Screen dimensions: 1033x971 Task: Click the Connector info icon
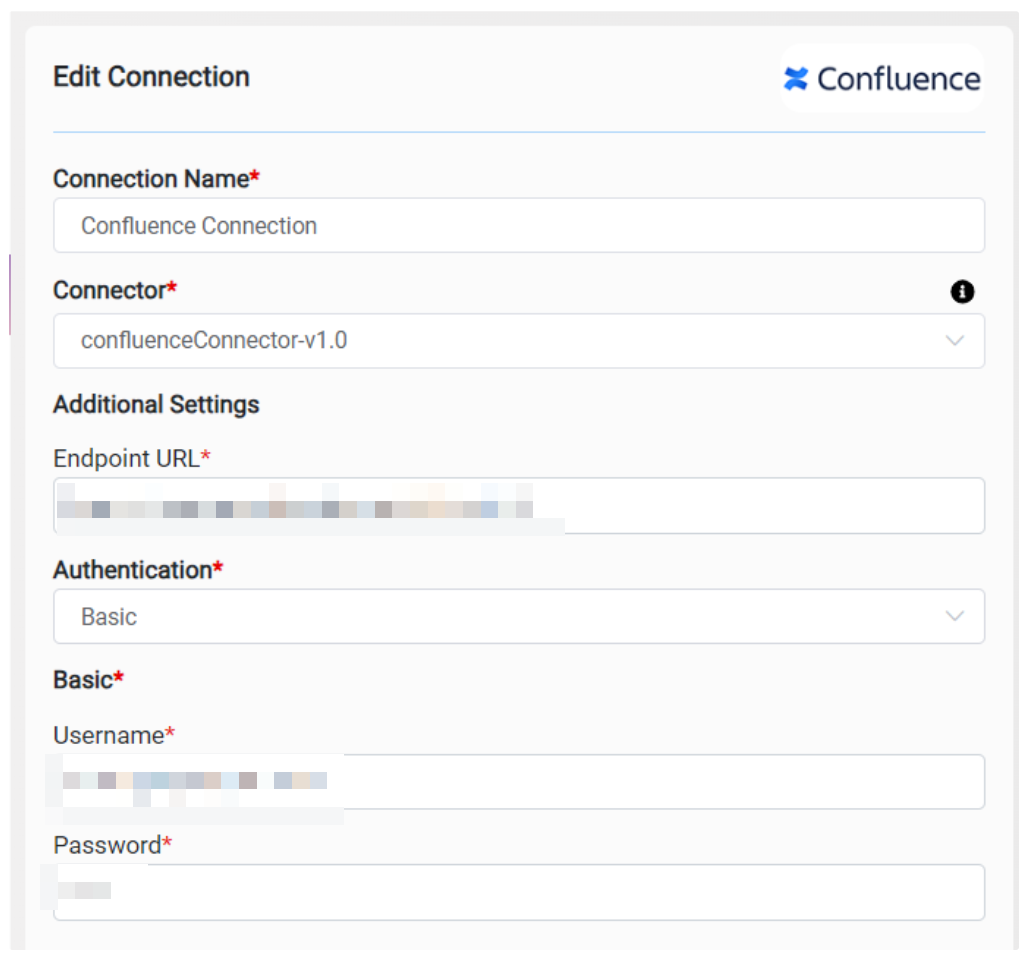(x=962, y=291)
